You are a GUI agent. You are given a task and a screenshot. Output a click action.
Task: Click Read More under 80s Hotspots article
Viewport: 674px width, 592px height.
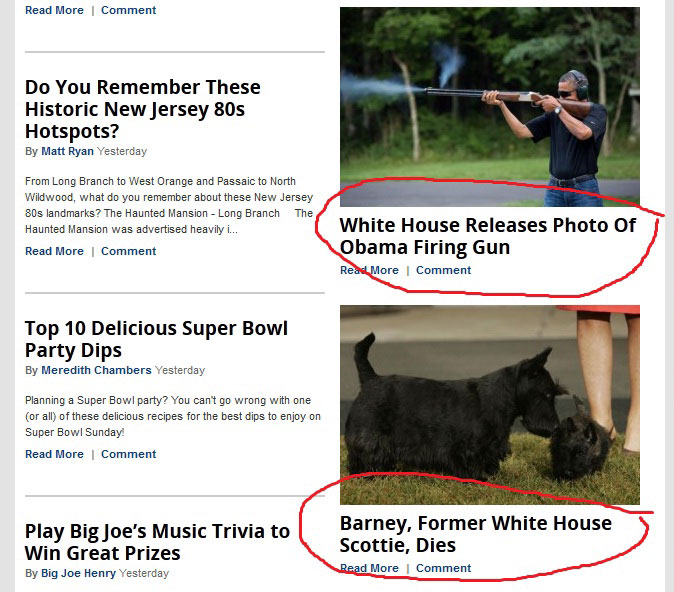pyautogui.click(x=54, y=251)
